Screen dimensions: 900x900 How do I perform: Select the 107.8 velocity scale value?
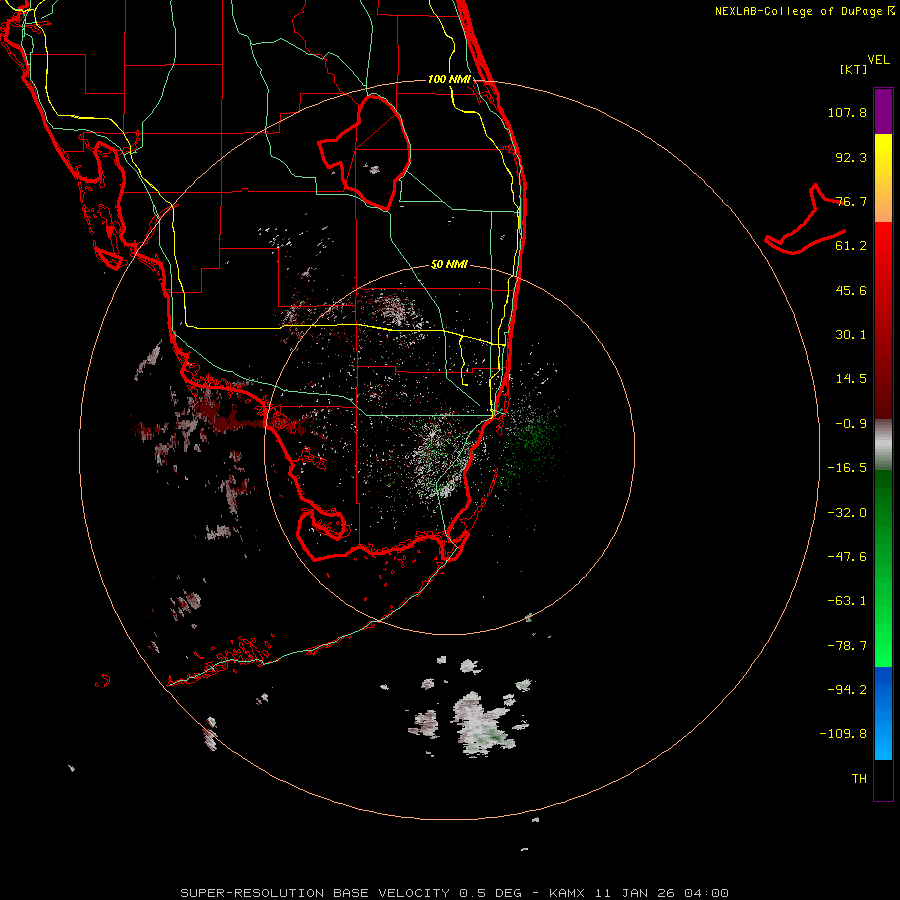[x=847, y=112]
